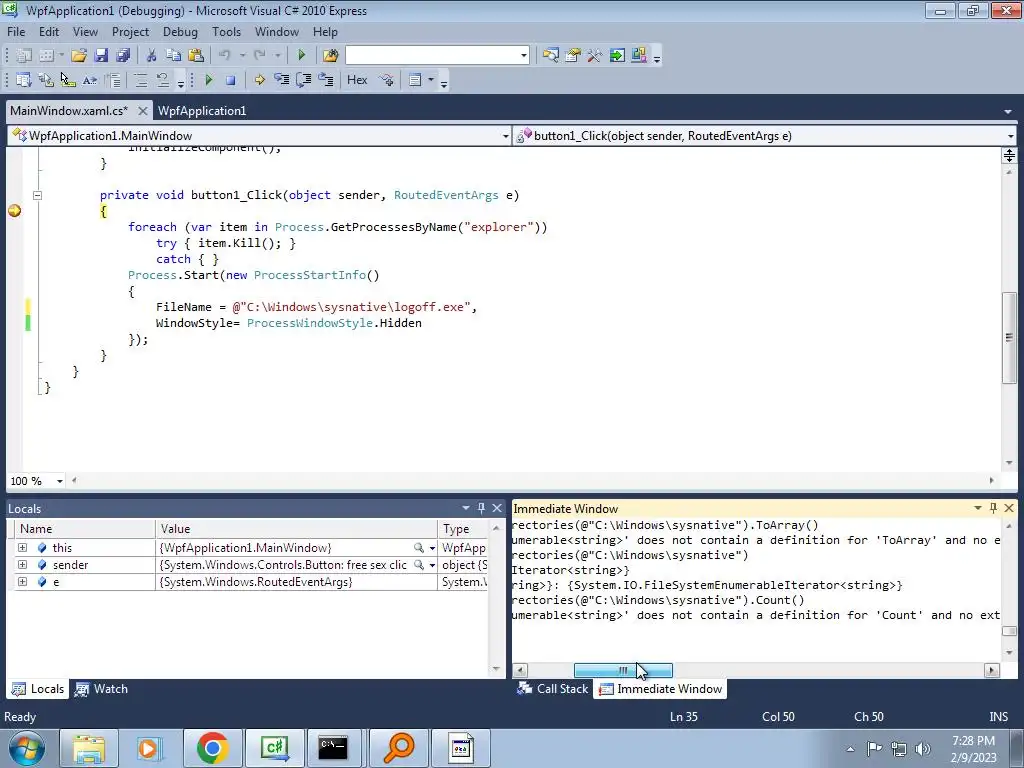1024x768 pixels.
Task: Click the Value column header in Locals
Action: click(296, 529)
